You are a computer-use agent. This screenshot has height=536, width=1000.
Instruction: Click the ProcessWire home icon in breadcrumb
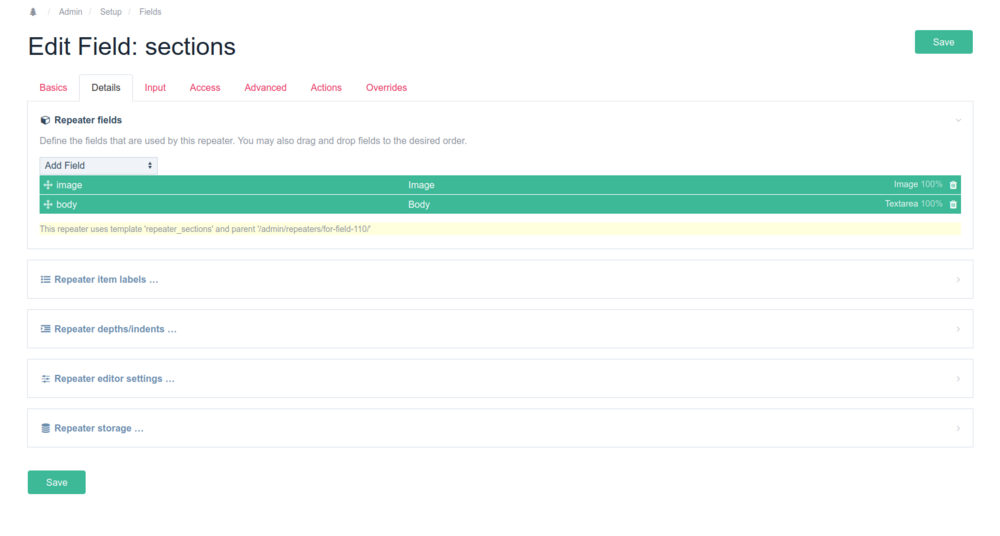click(x=33, y=12)
